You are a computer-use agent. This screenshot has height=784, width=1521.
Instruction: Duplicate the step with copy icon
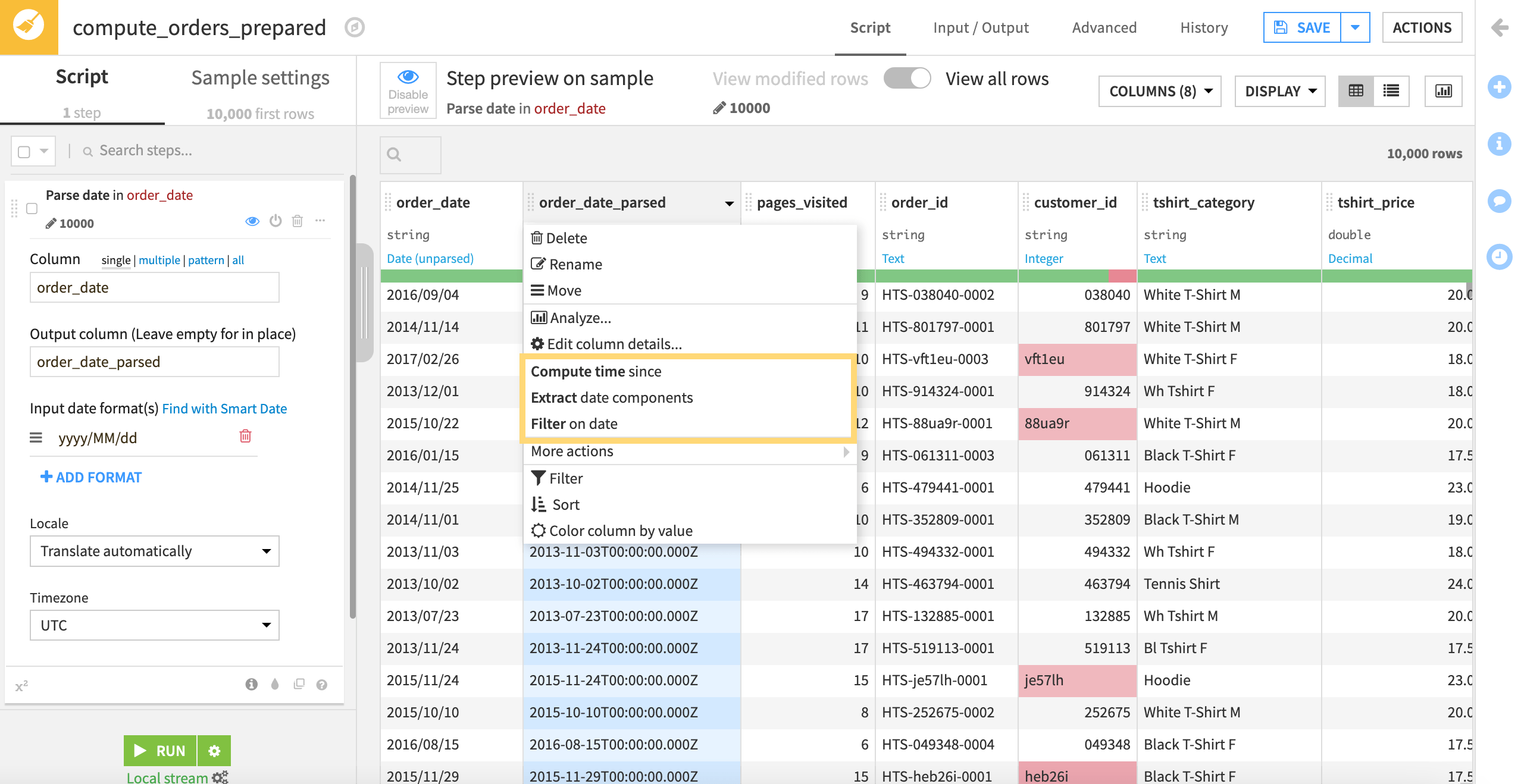click(299, 684)
